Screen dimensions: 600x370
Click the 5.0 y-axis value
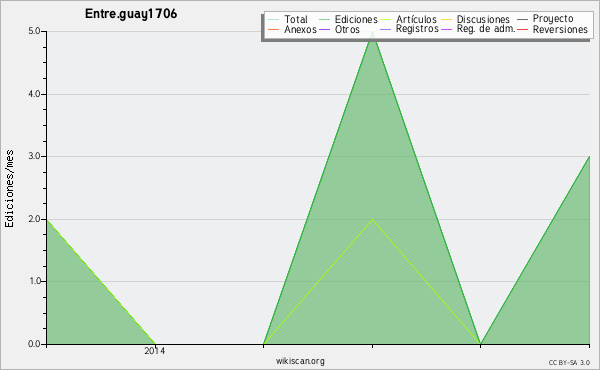tap(34, 31)
